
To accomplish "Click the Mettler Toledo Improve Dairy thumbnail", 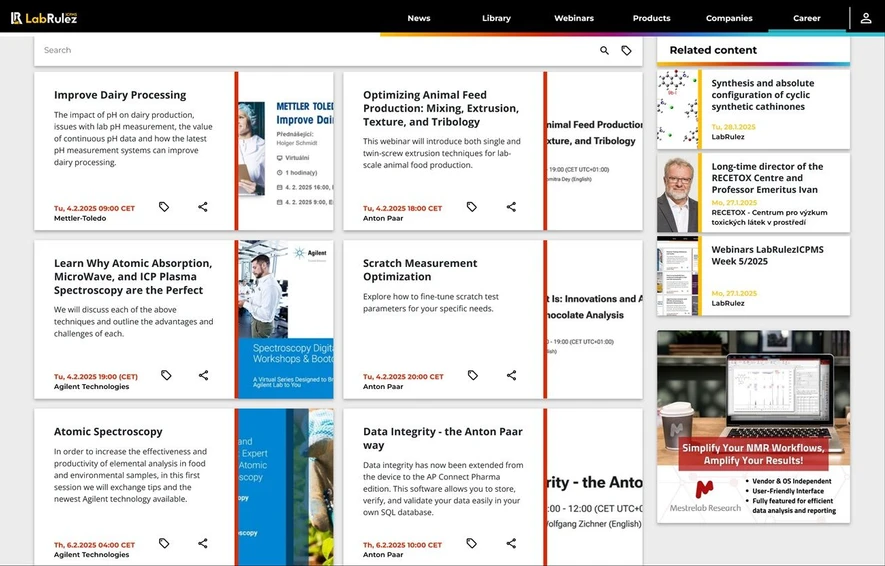I will [x=286, y=151].
